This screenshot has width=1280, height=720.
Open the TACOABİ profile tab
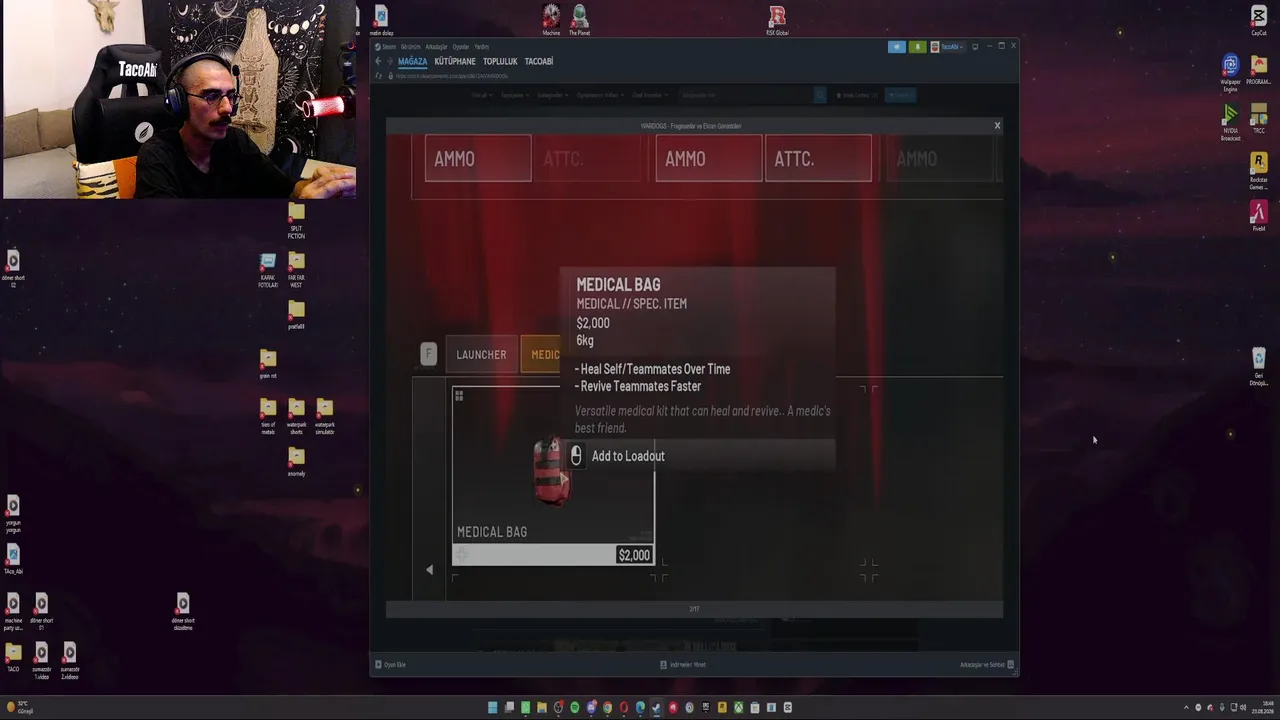pyautogui.click(x=539, y=61)
